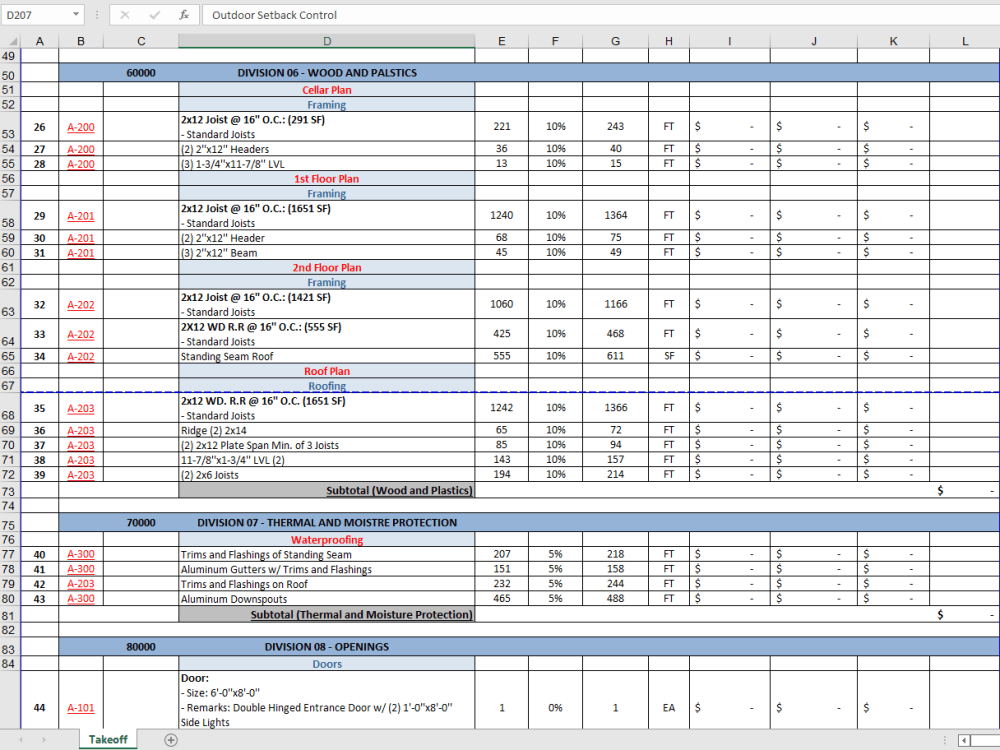The width and height of the screenshot is (1000, 750).
Task: Click the right sheet navigation arrow
Action: pos(44,739)
